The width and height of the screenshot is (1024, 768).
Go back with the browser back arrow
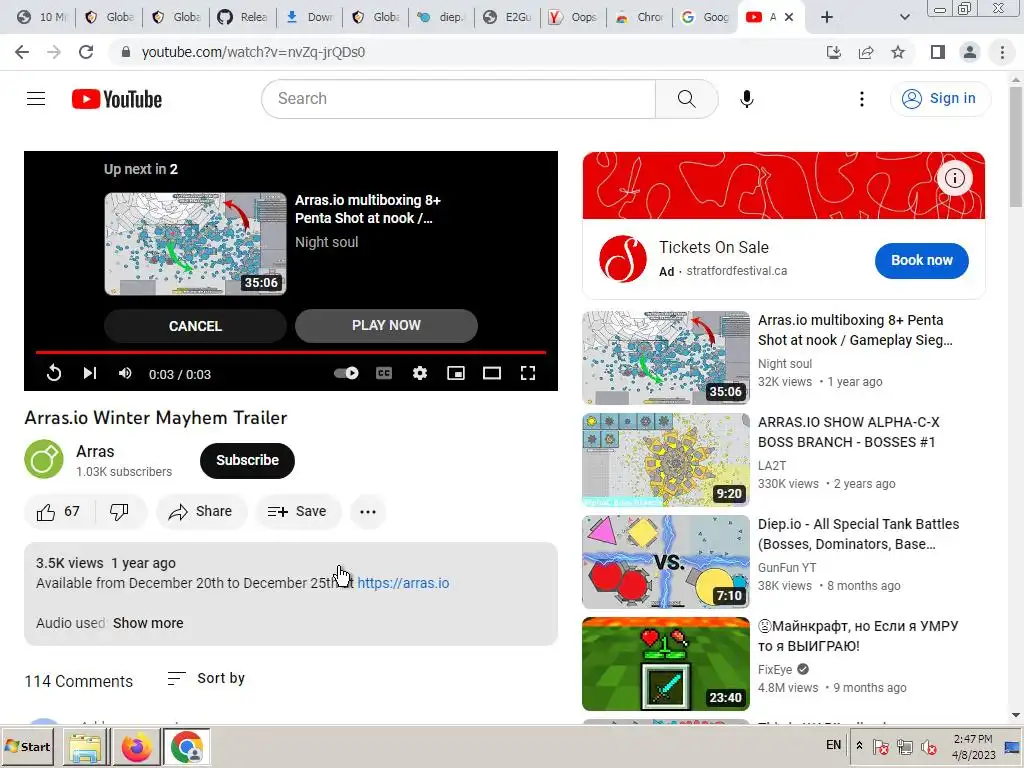click(x=22, y=52)
